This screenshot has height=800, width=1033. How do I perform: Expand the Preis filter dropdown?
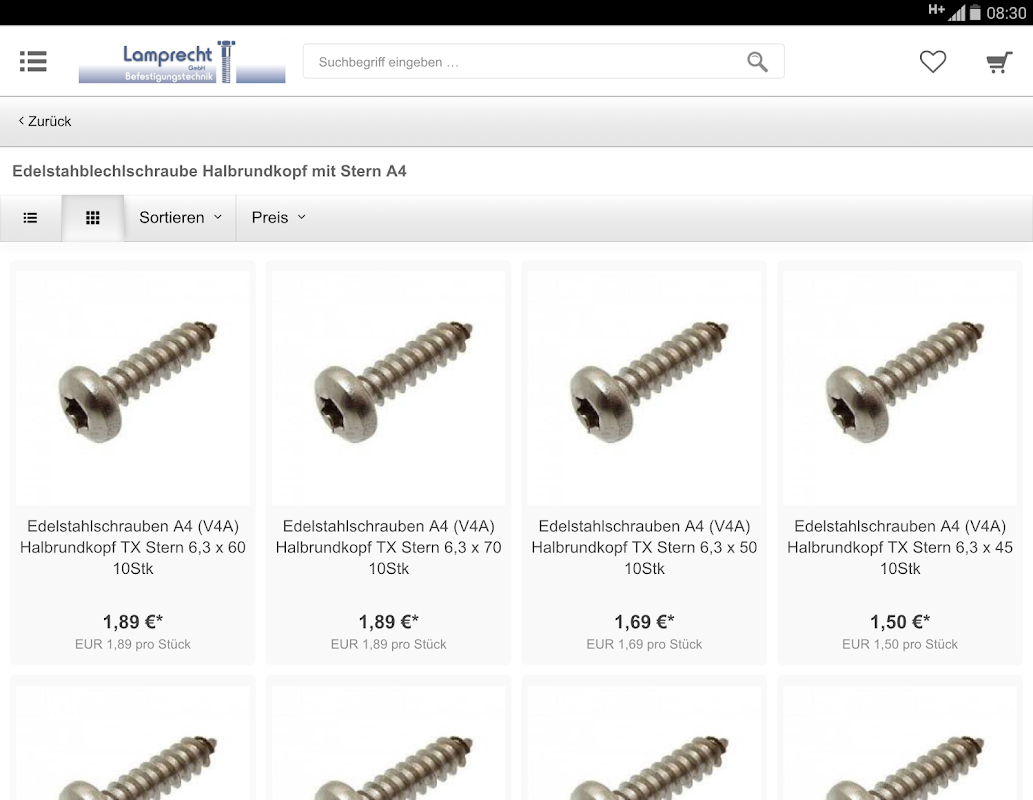tap(278, 218)
